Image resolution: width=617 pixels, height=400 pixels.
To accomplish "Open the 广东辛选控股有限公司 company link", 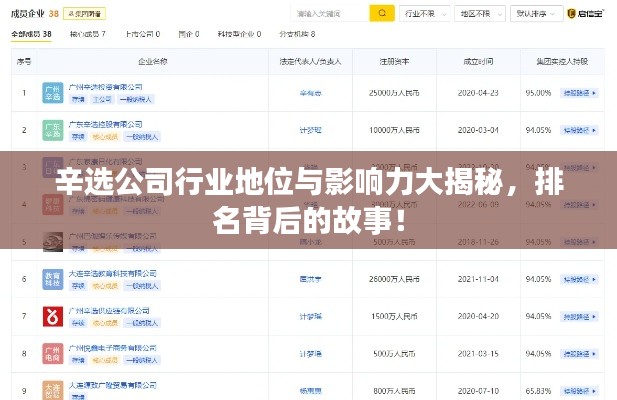I will pyautogui.click(x=106, y=123).
